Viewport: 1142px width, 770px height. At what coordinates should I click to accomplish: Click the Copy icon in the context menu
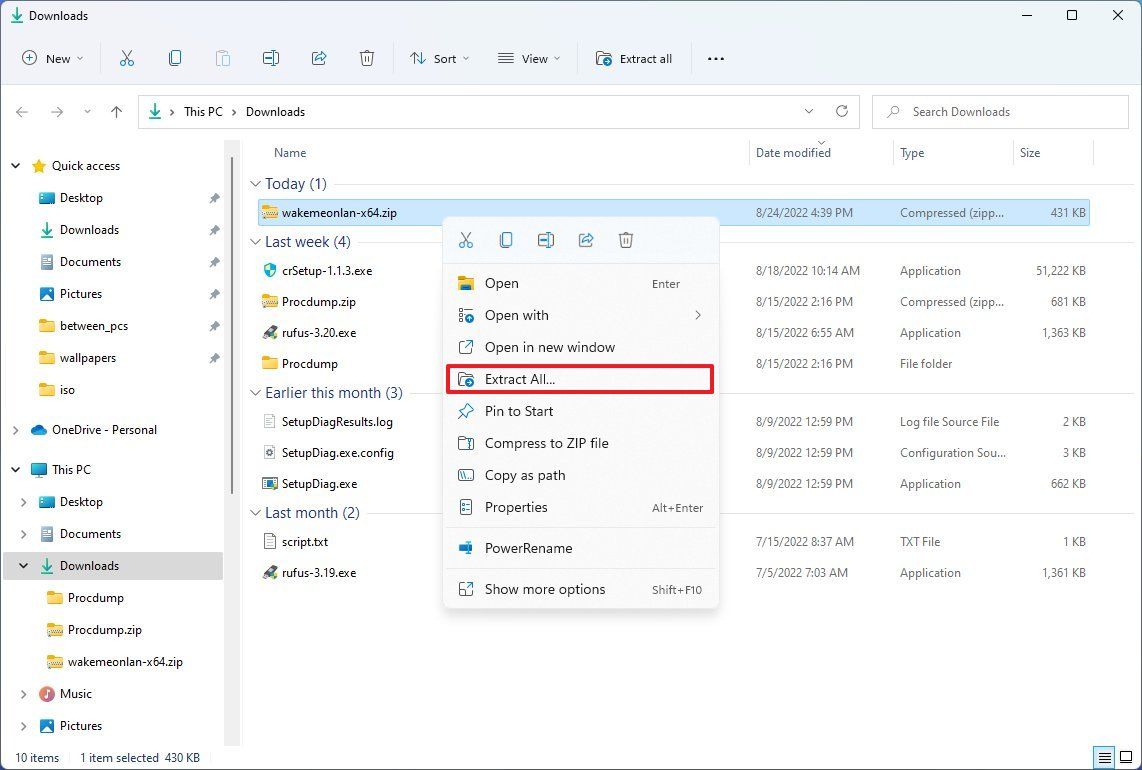coord(506,240)
